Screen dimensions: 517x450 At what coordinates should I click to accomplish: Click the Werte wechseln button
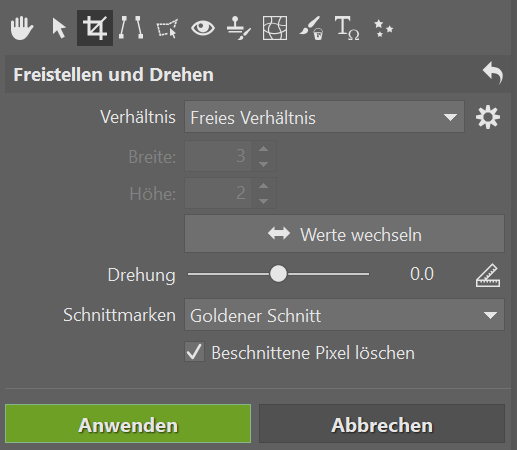tap(344, 234)
